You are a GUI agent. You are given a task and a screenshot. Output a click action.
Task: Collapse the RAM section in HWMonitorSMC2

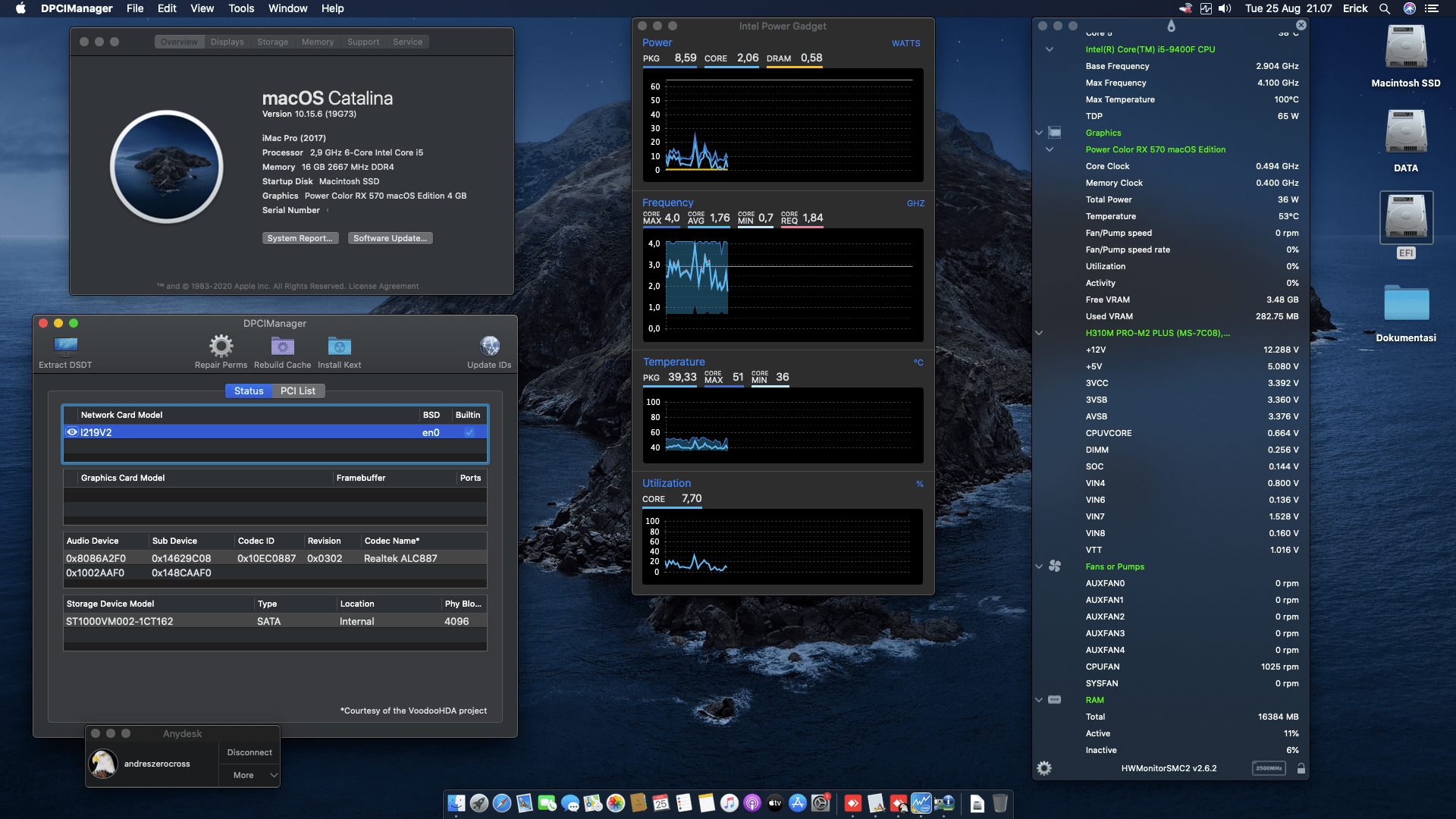coord(1039,700)
